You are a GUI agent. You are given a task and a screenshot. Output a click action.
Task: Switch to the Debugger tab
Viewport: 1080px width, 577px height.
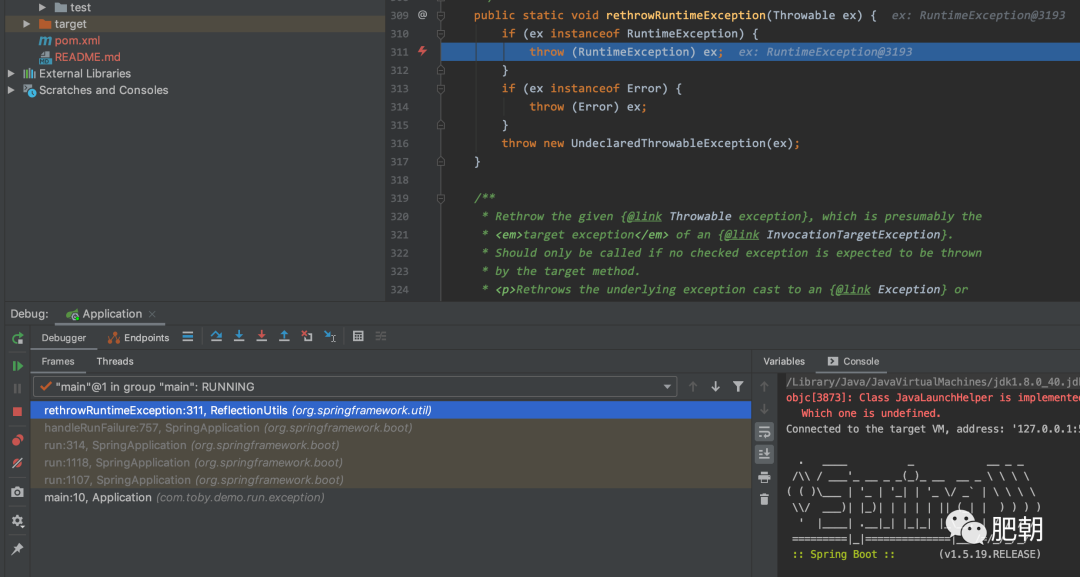[63, 338]
